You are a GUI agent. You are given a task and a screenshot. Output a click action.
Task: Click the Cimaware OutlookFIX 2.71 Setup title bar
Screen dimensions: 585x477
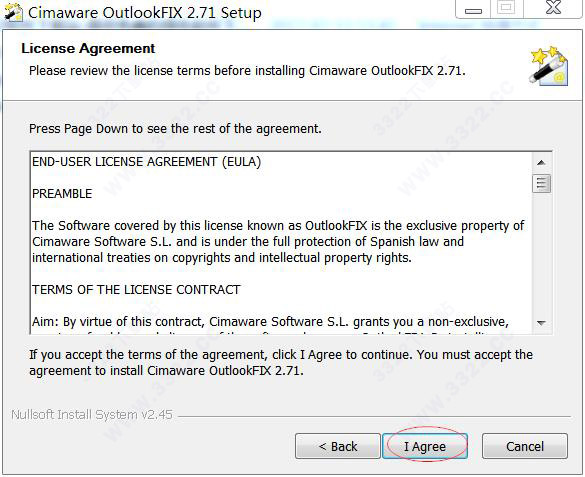[145, 13]
